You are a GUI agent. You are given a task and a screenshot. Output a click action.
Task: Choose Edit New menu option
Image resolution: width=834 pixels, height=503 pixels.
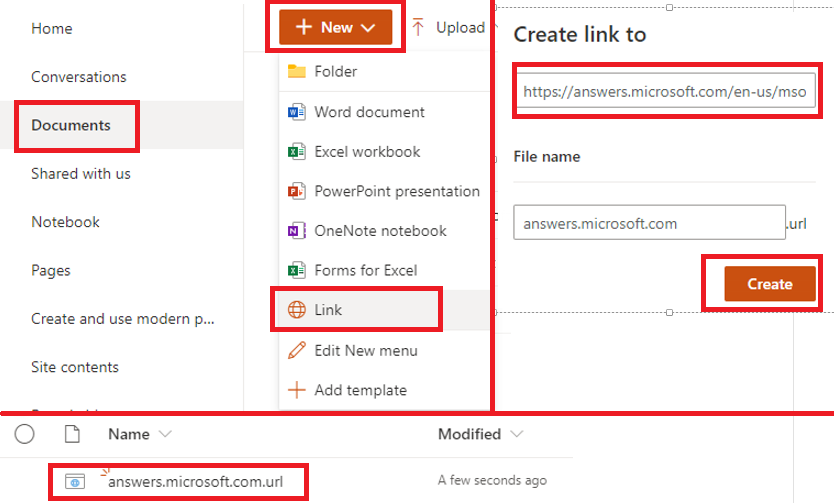coord(384,350)
